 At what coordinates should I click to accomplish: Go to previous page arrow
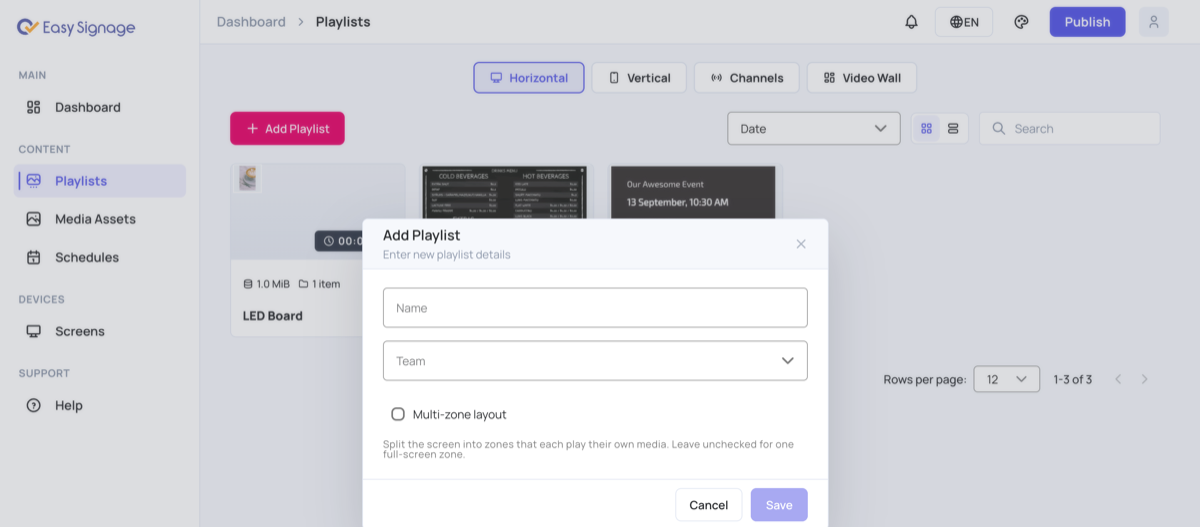point(1118,379)
